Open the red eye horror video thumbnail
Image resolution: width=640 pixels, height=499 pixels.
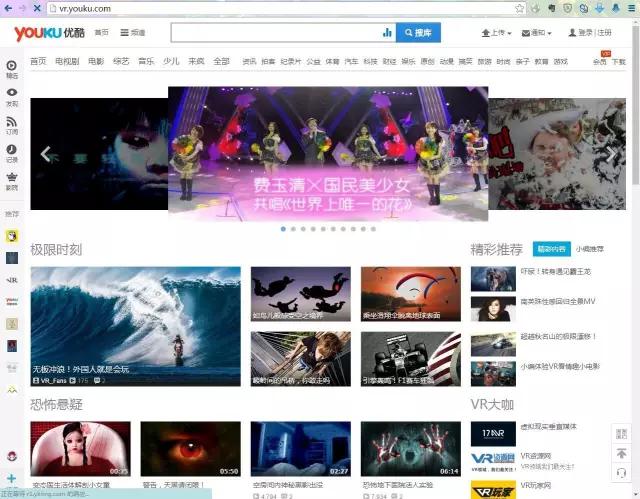coord(191,449)
